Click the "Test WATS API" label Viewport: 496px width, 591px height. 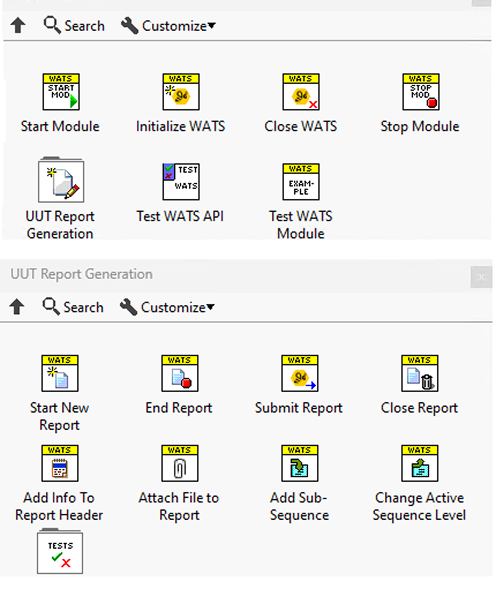180,216
